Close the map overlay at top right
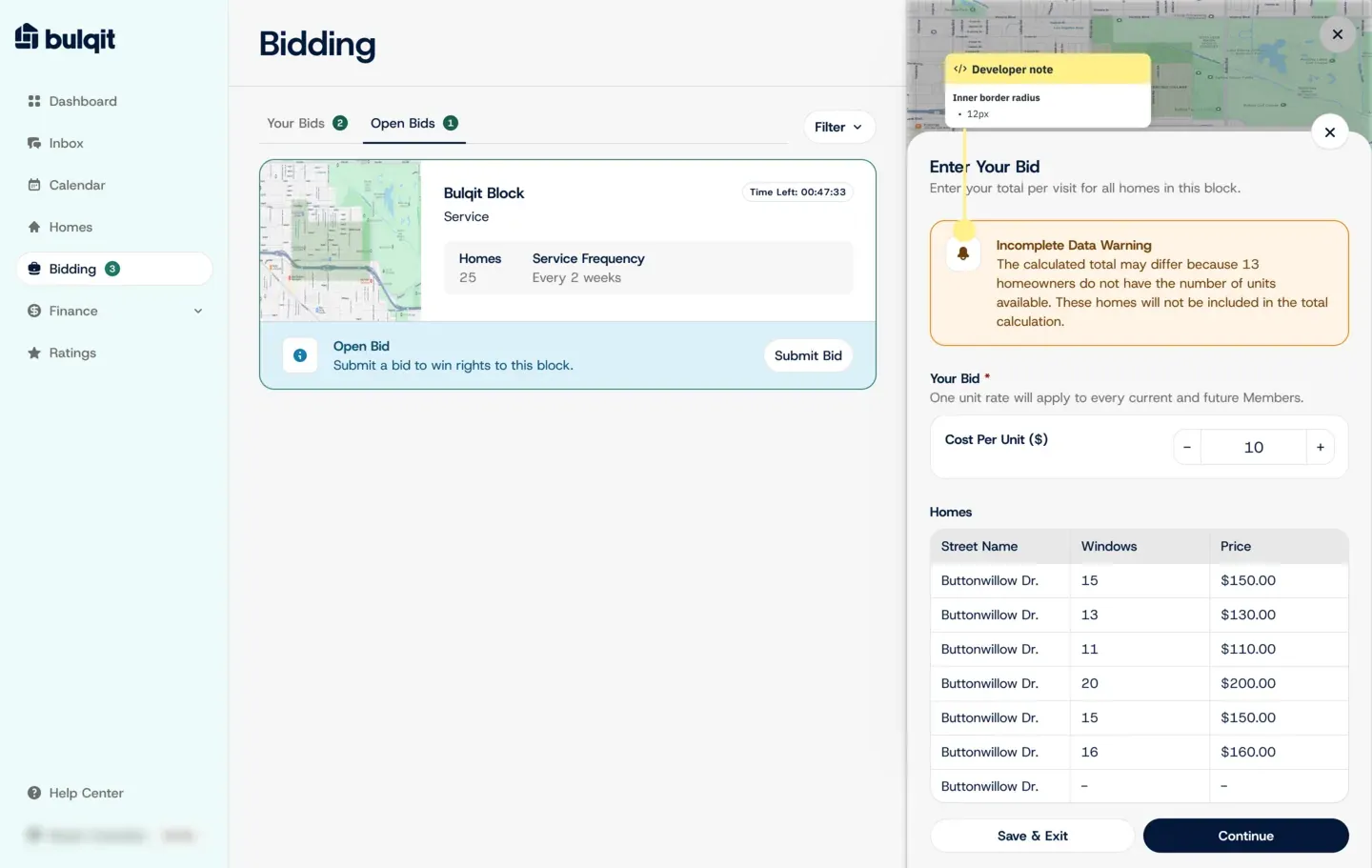 coord(1338,34)
